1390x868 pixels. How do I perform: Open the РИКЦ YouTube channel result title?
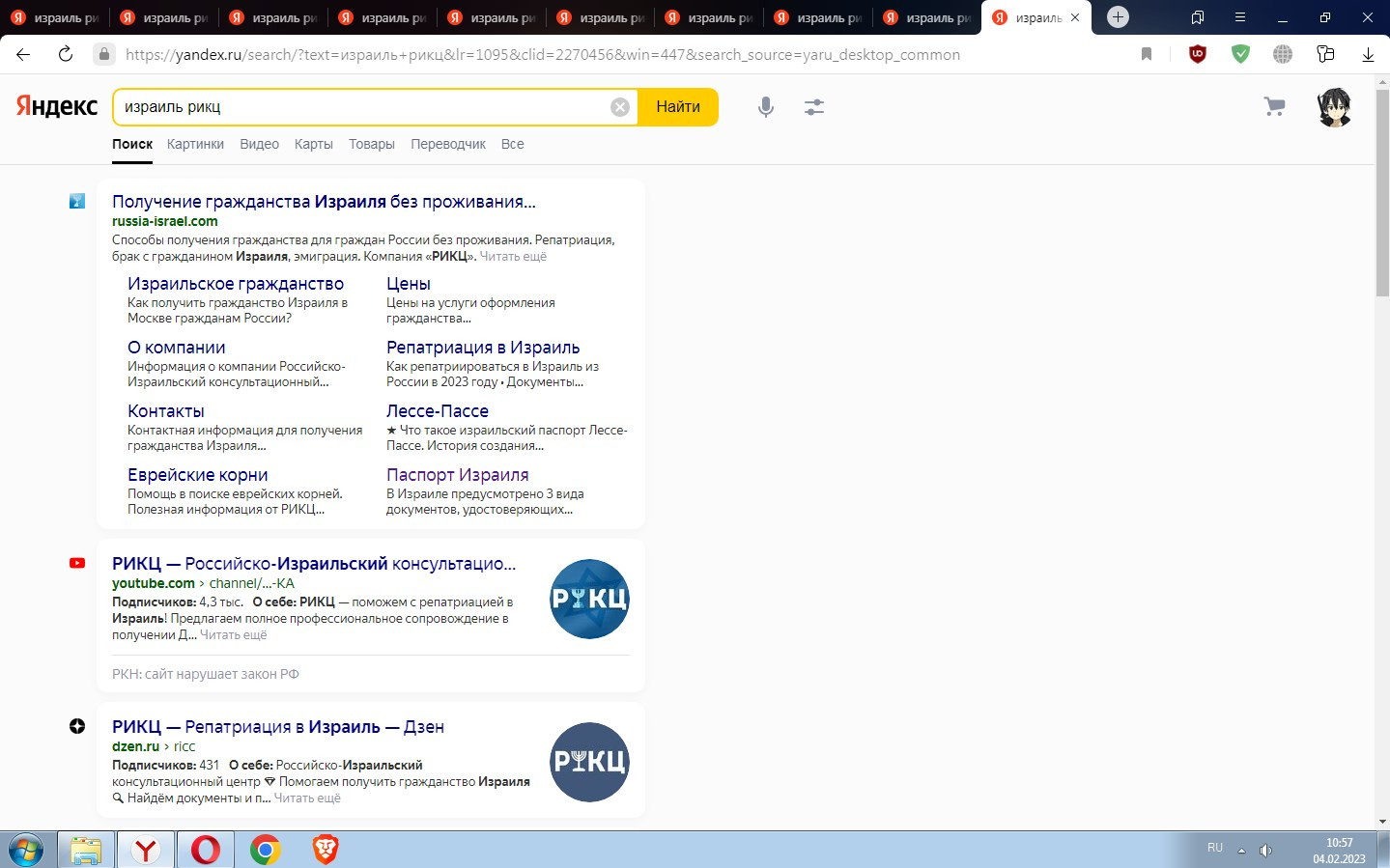tap(314, 564)
